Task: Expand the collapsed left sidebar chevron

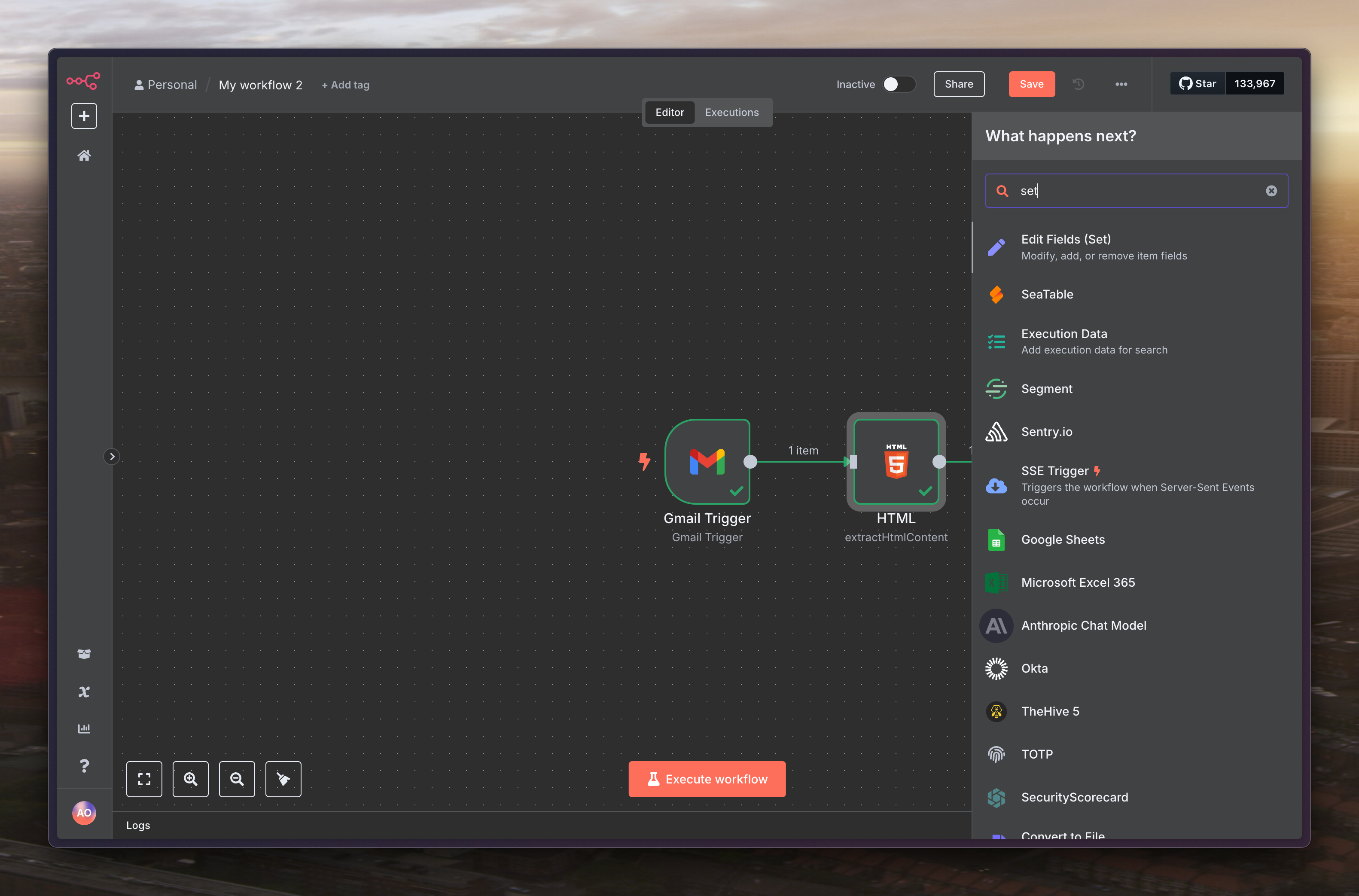Action: (x=112, y=457)
